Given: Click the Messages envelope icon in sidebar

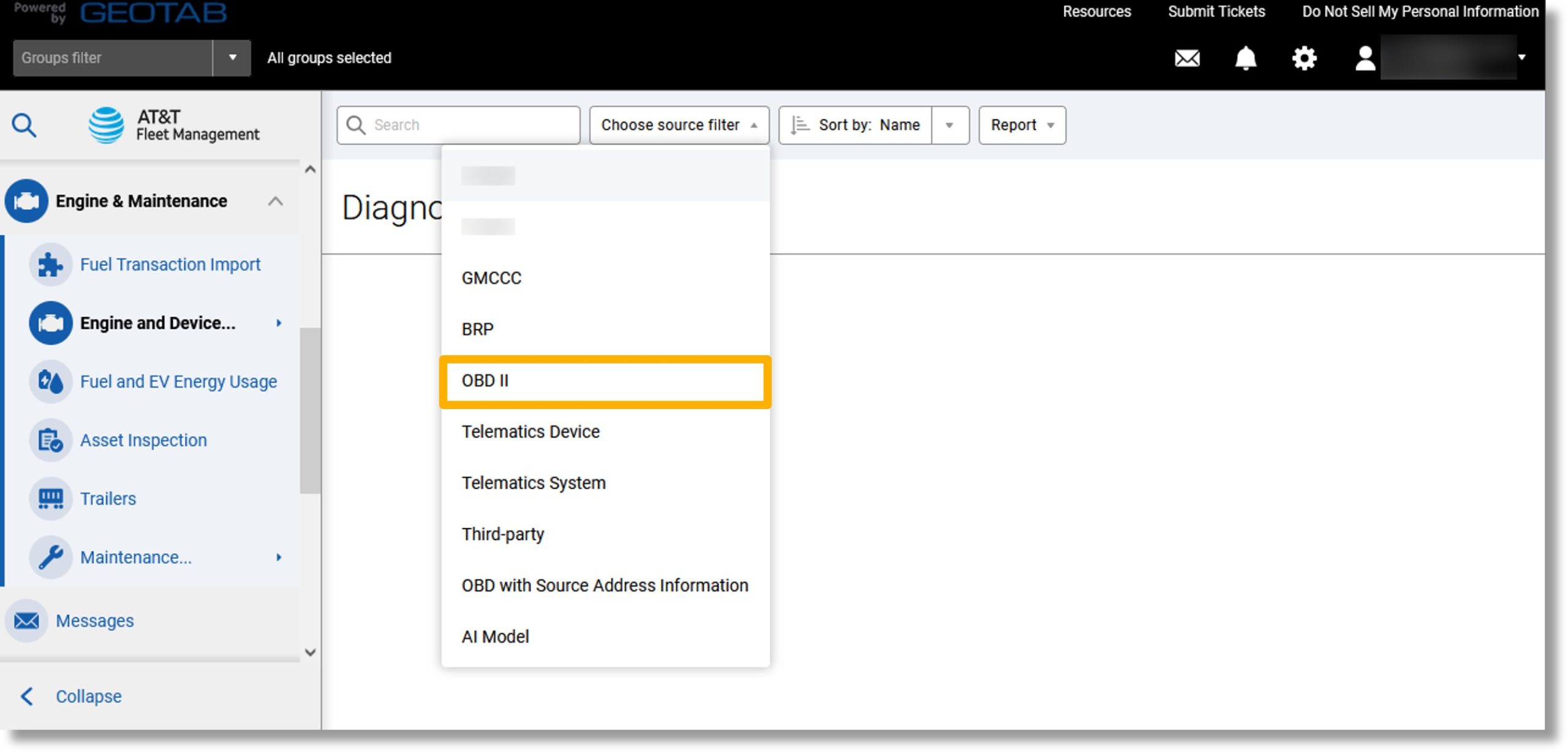Looking at the screenshot, I should [x=26, y=621].
